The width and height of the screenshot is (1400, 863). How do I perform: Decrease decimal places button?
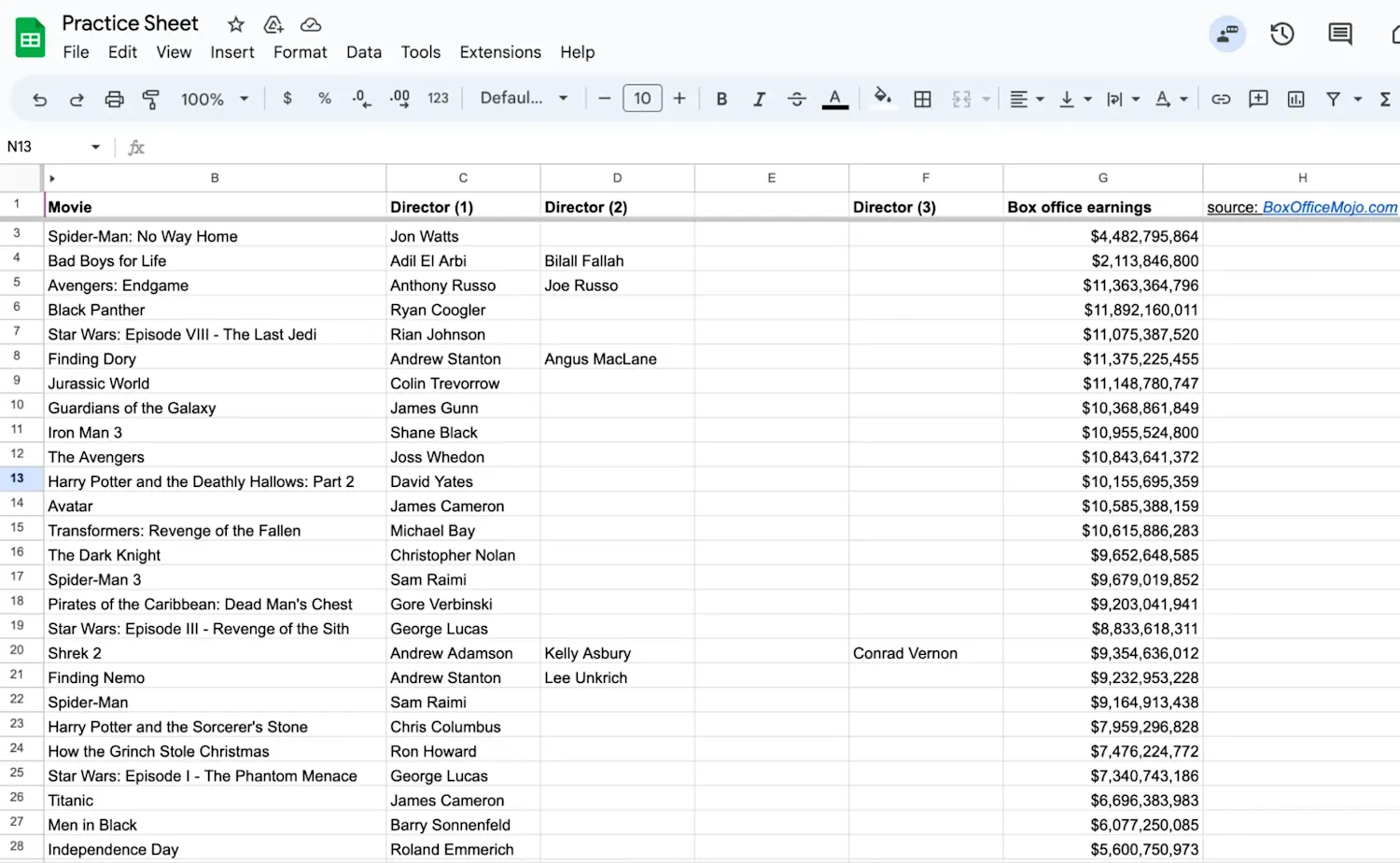point(362,98)
